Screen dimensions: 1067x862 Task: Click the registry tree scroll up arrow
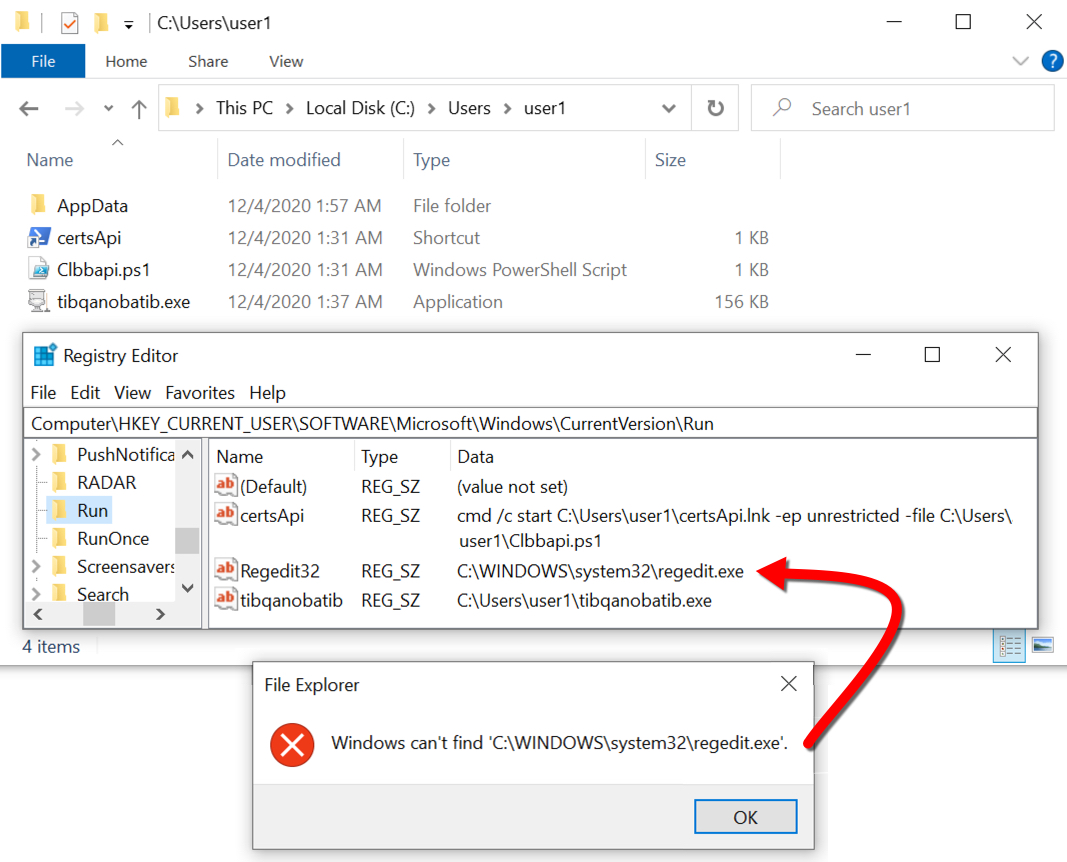point(188,454)
